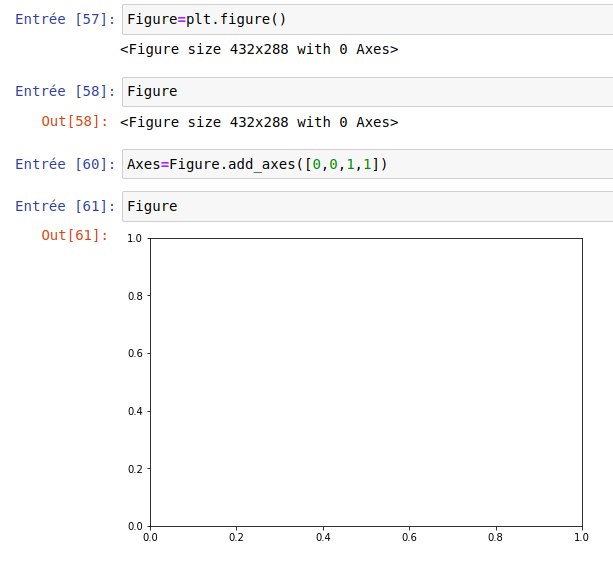Select the Entrée [58] prompt label

[x=65, y=92]
